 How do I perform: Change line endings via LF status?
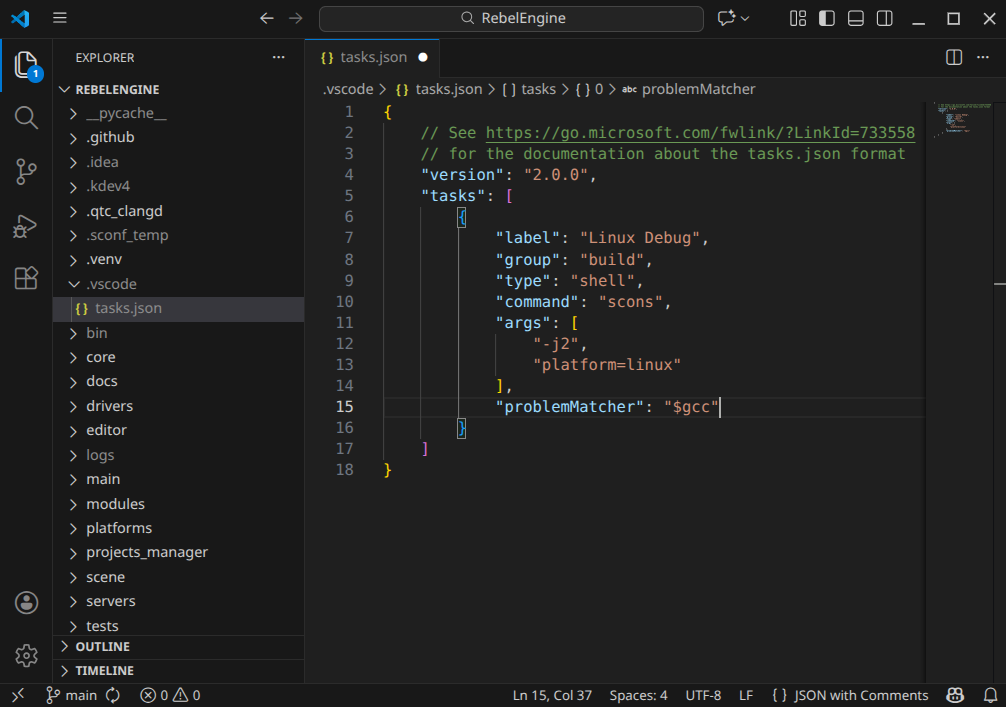746,695
